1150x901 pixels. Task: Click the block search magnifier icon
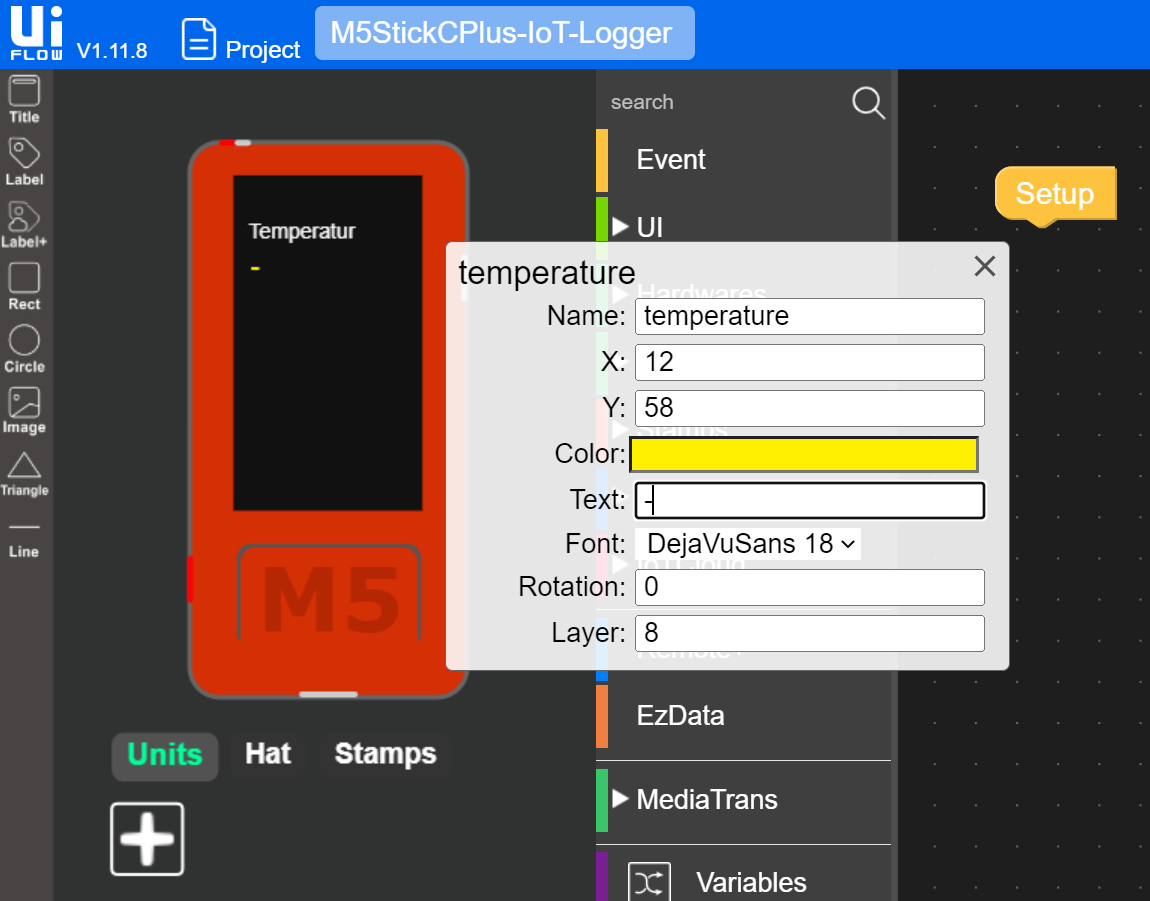tap(868, 103)
